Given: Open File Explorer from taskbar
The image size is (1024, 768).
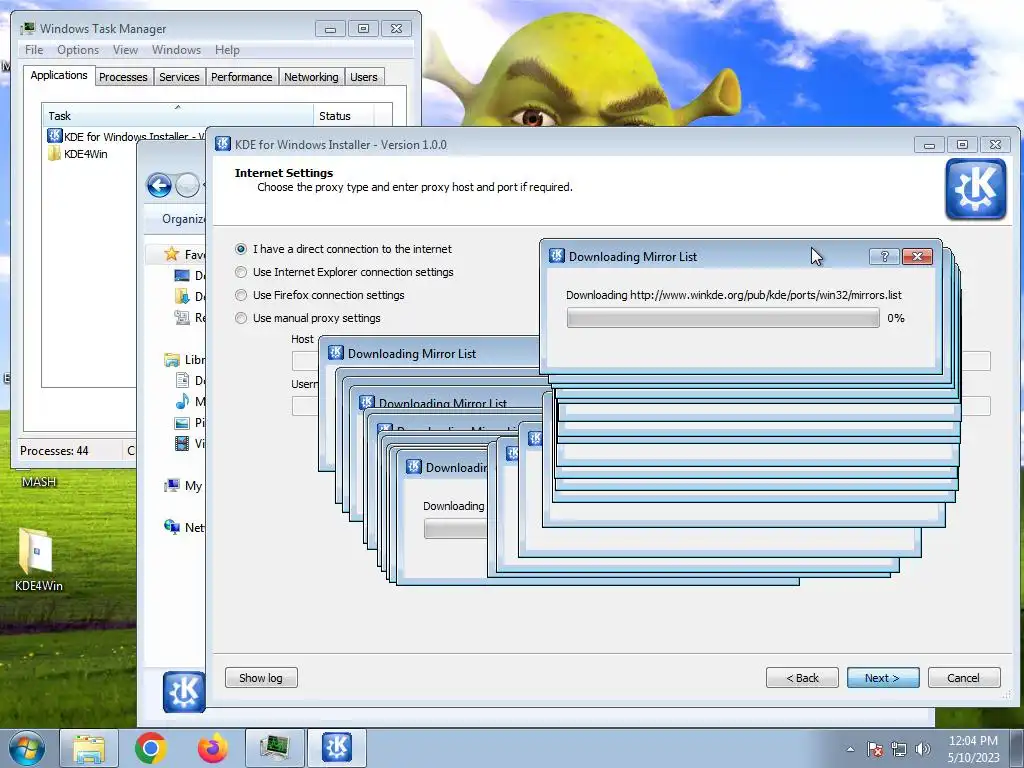Looking at the screenshot, I should [x=89, y=748].
